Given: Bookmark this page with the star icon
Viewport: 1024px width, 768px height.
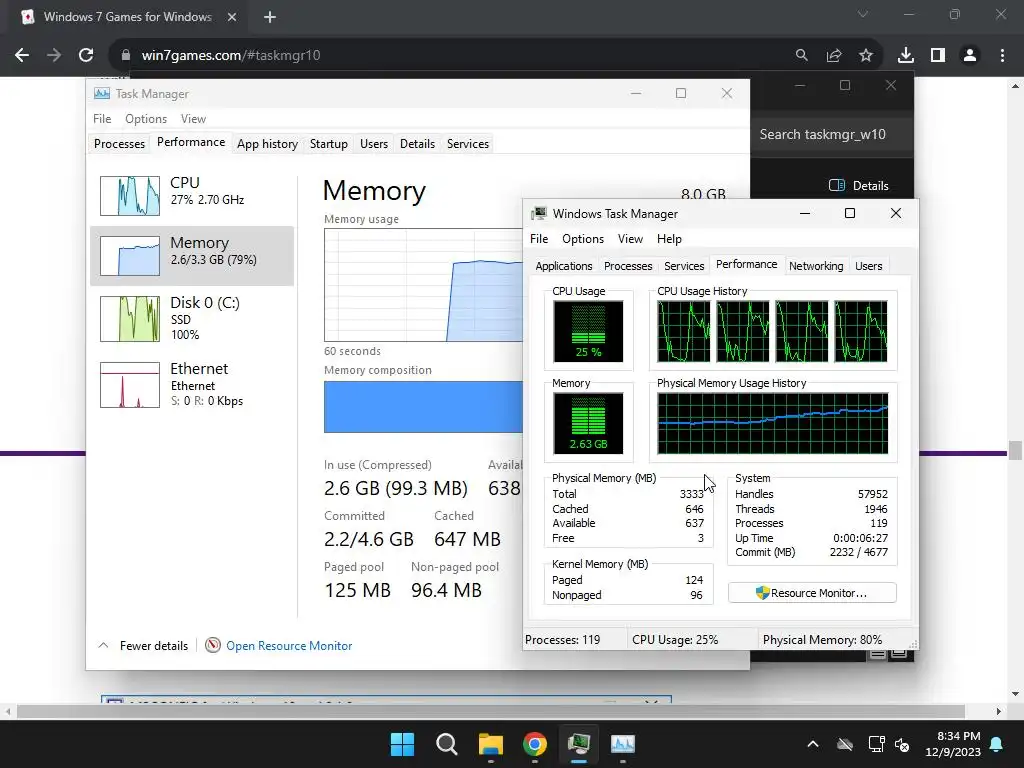Looking at the screenshot, I should [x=866, y=56].
